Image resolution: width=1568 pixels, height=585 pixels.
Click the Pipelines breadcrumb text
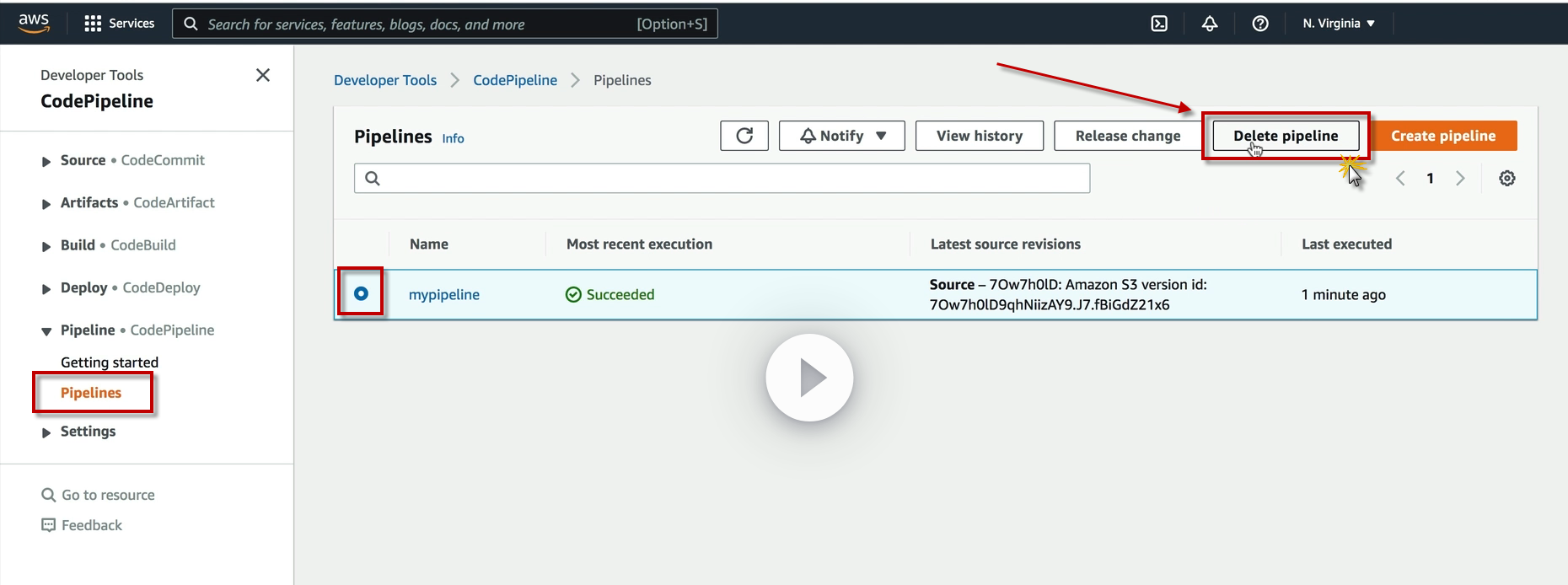[622, 80]
